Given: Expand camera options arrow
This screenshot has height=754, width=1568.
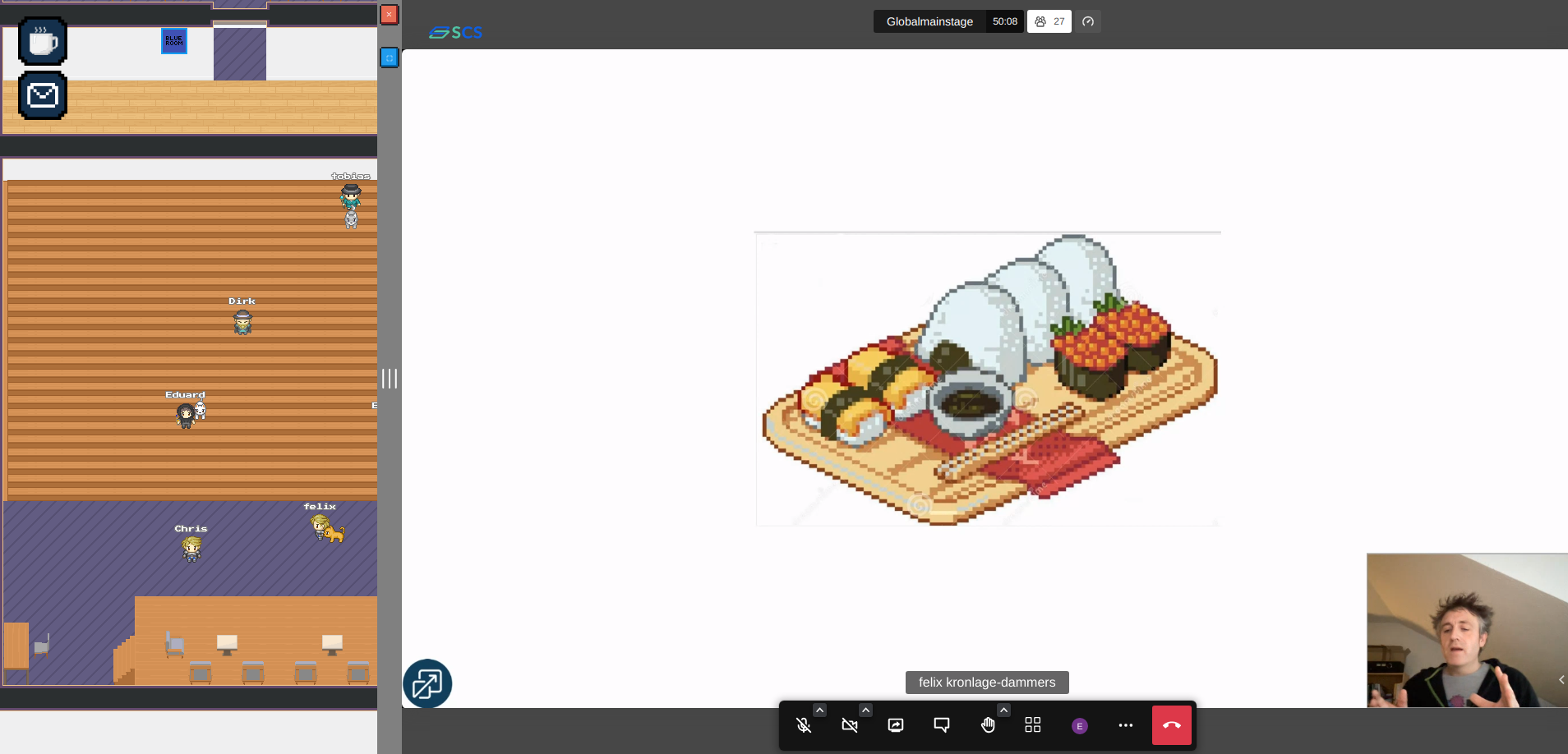Looking at the screenshot, I should (865, 710).
